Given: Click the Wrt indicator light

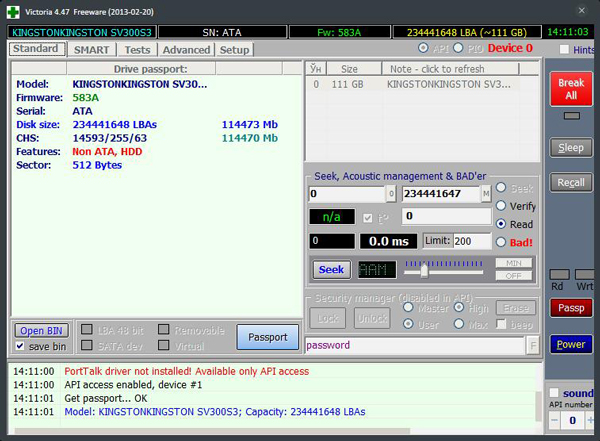Looking at the screenshot, I should pos(585,274).
